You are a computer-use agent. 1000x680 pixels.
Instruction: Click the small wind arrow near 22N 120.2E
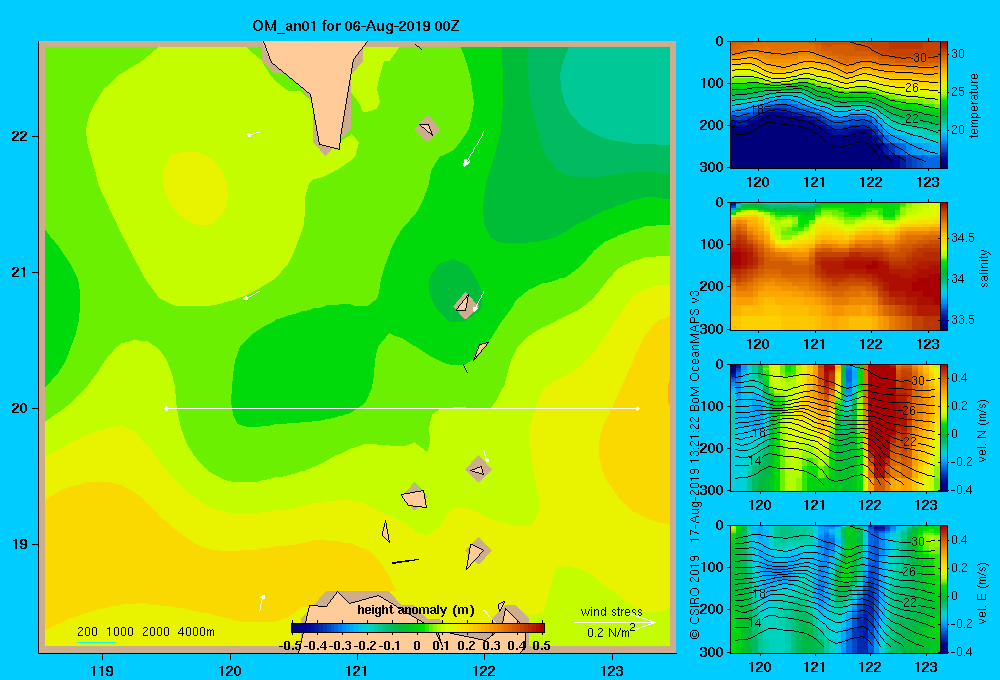(x=253, y=134)
